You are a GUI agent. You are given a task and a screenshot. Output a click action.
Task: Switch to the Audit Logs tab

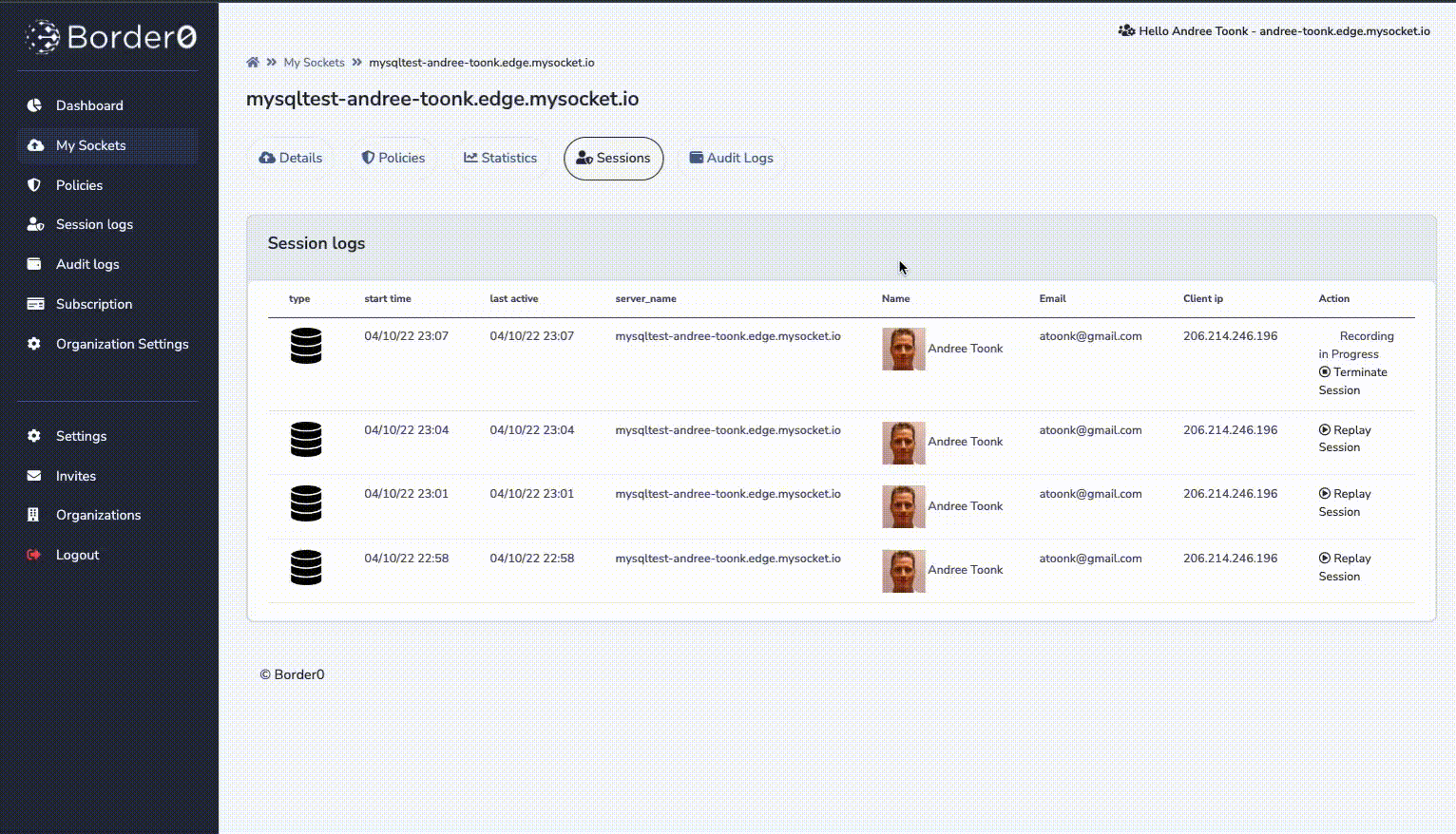[x=732, y=158]
